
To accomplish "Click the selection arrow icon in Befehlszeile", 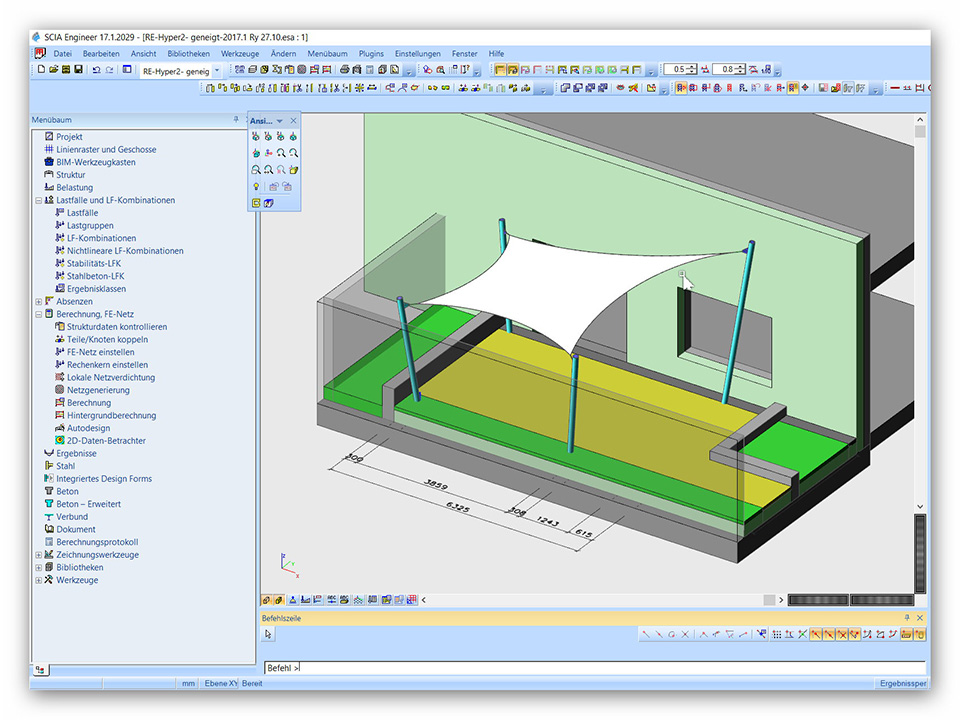I will [x=269, y=634].
